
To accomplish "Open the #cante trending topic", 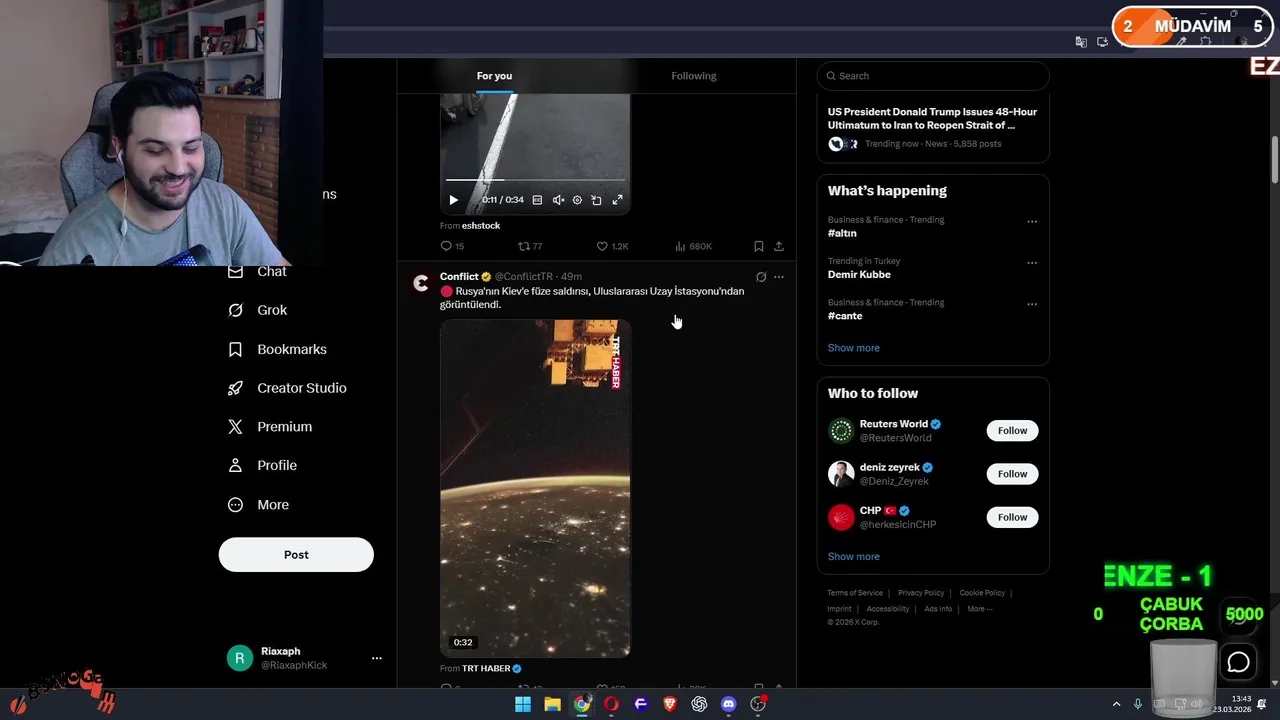I will point(845,316).
